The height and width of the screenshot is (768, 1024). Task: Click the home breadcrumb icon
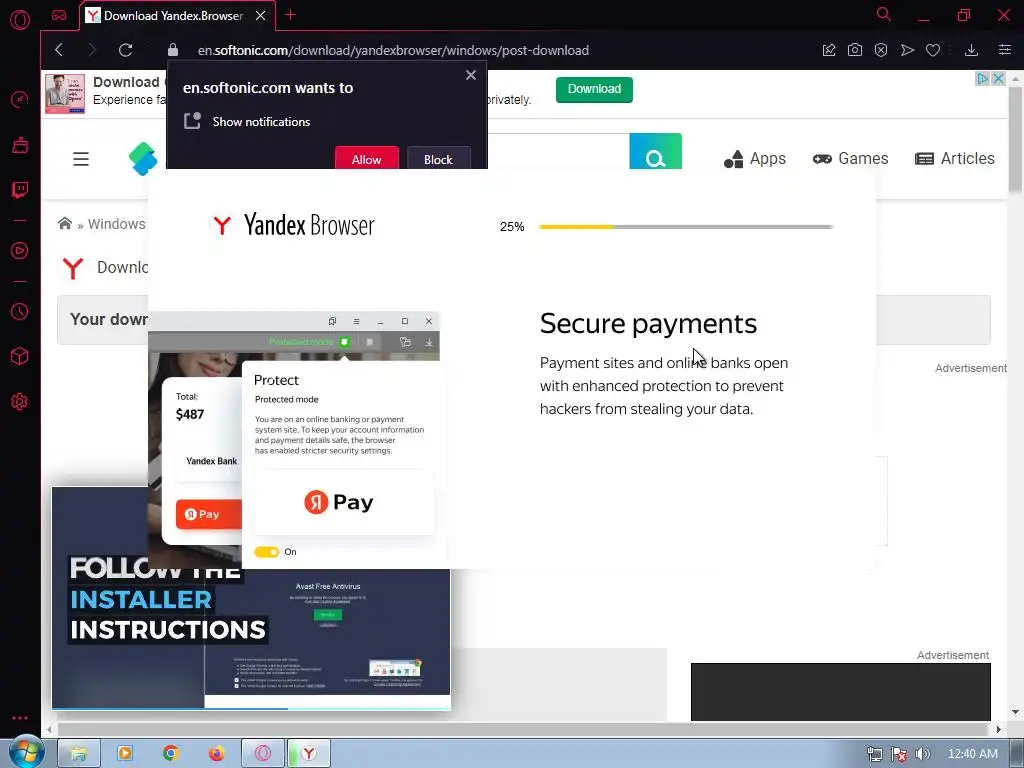point(65,224)
